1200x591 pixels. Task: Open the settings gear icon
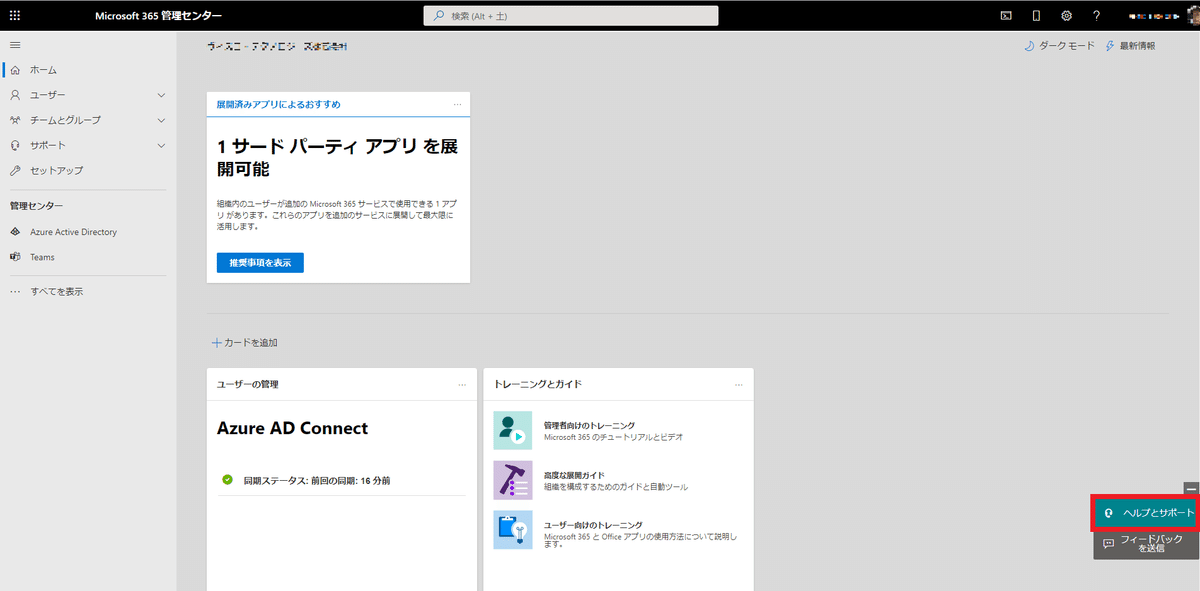(x=1066, y=16)
